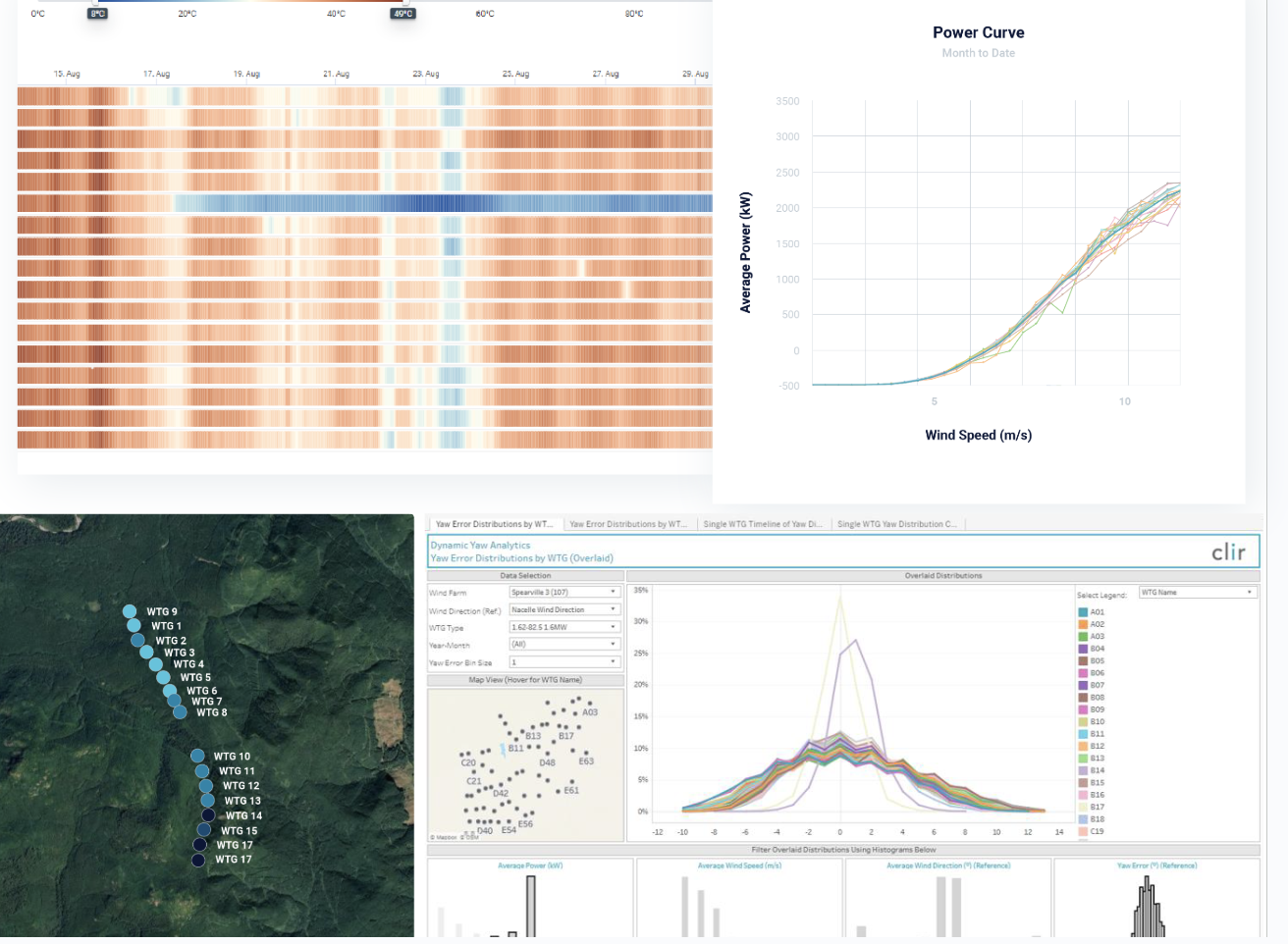Open the Wind Farm dropdown
Screen dimensions: 1288x944
click(564, 593)
